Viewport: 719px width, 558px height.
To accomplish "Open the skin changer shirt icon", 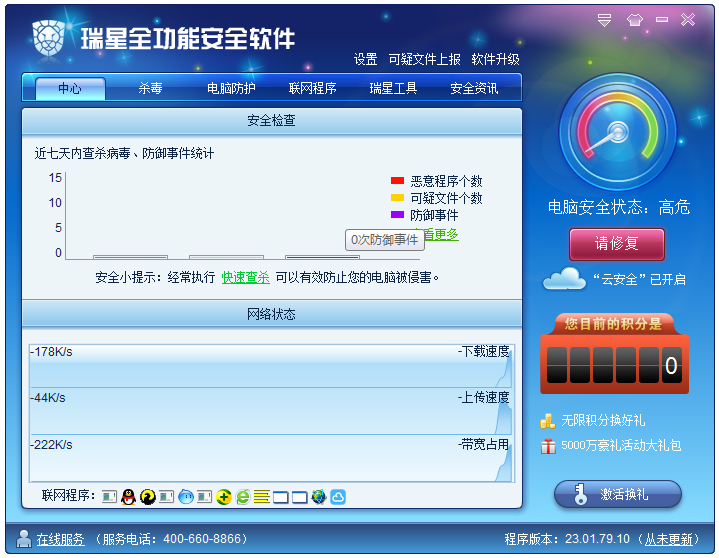I will click(634, 20).
